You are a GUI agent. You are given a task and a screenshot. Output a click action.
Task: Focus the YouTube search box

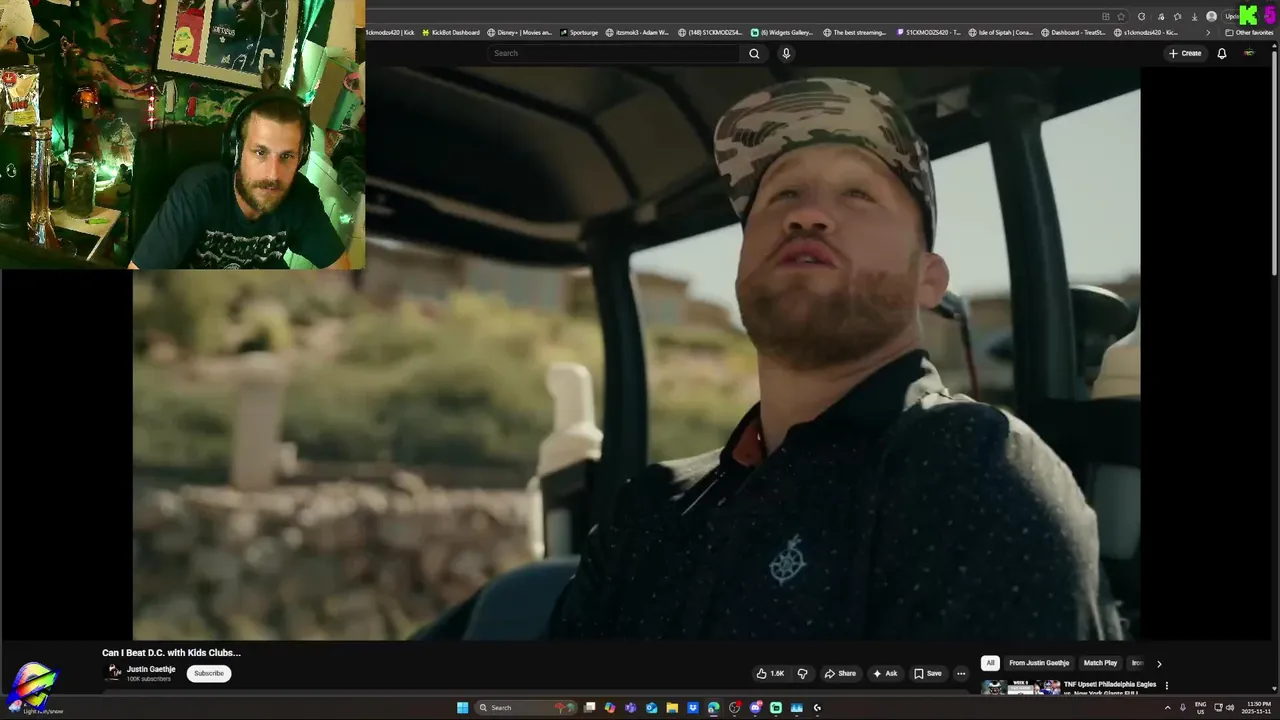(x=615, y=53)
